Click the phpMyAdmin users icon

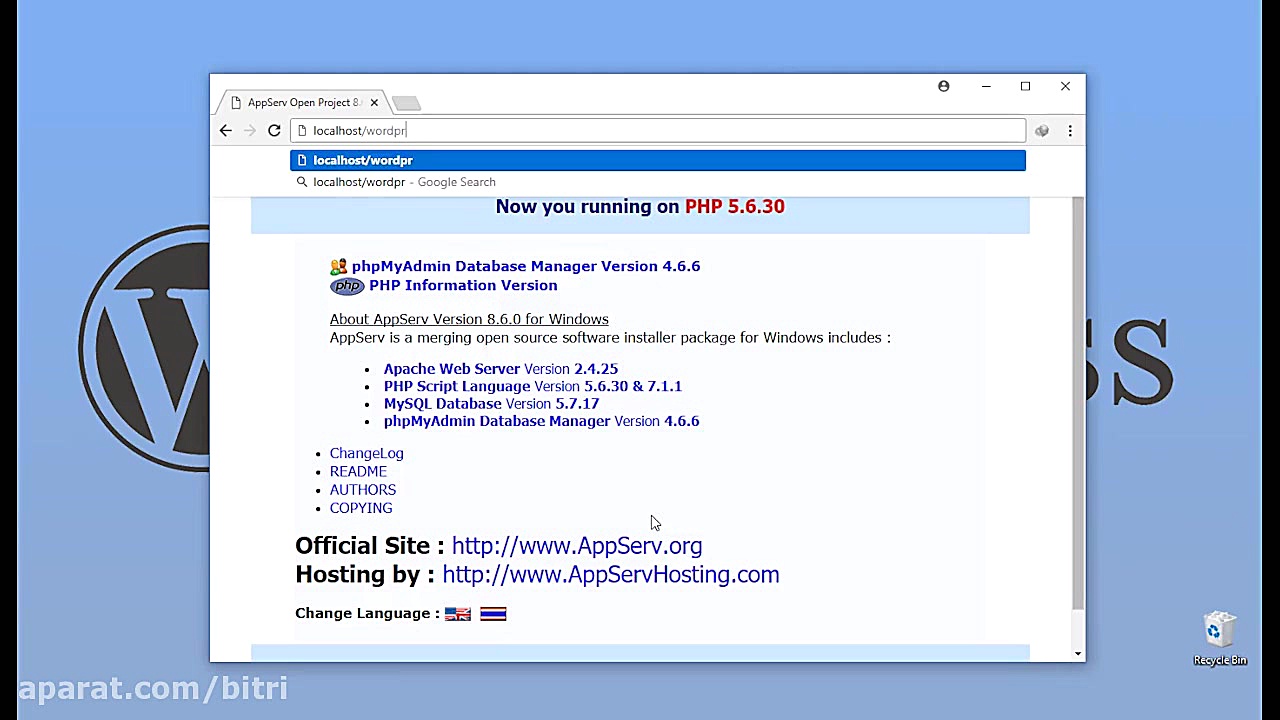tap(339, 266)
